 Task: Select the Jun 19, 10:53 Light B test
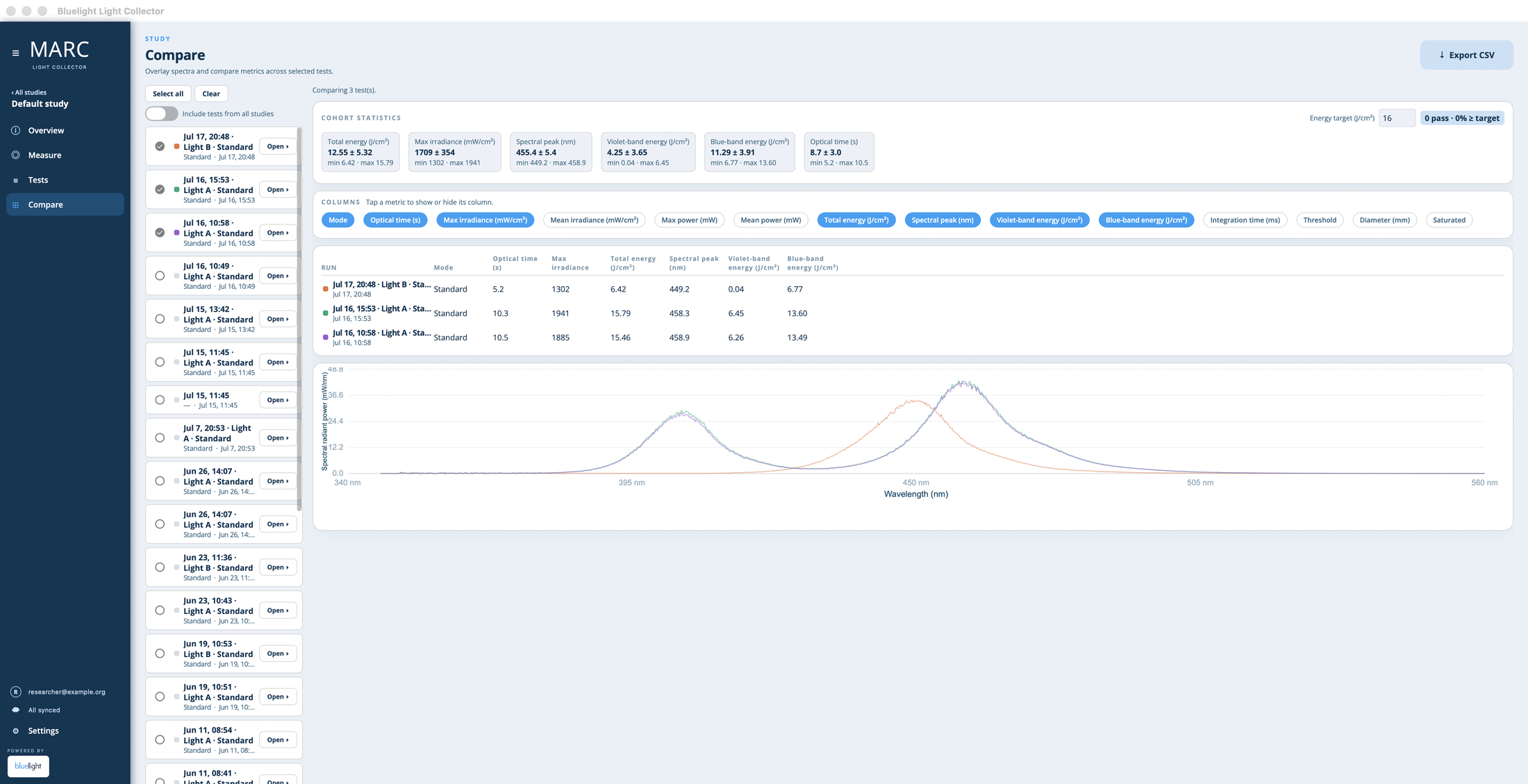point(160,653)
